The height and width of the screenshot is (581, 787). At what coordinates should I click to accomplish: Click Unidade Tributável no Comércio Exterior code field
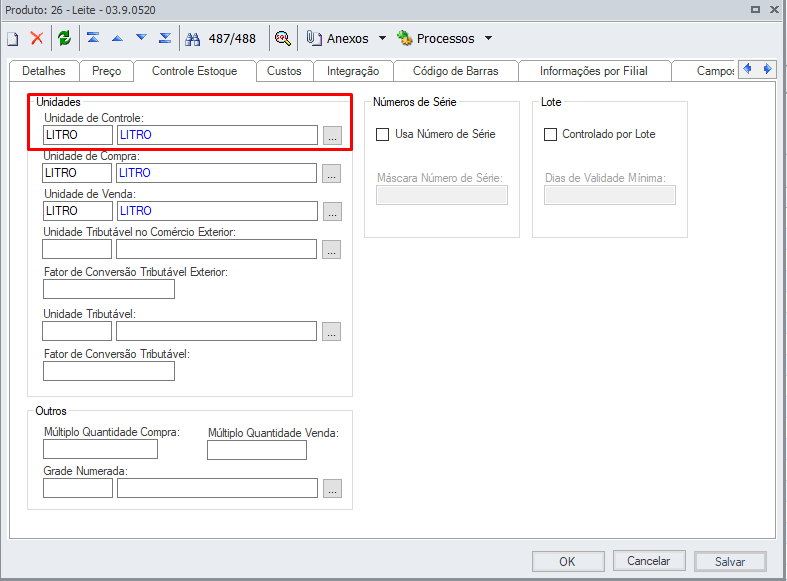point(77,249)
